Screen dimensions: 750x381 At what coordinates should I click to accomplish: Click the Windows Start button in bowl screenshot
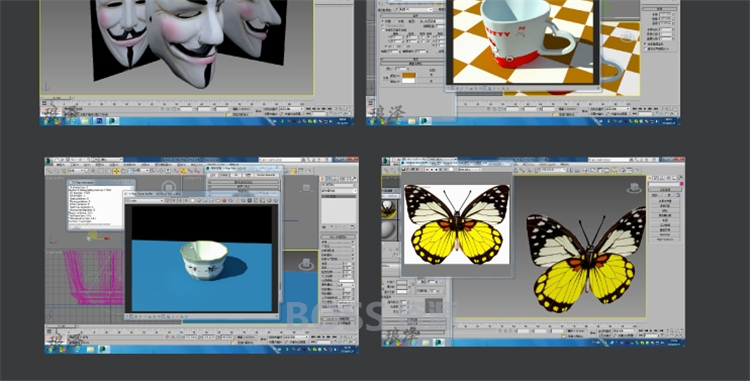pyautogui.click(x=50, y=349)
